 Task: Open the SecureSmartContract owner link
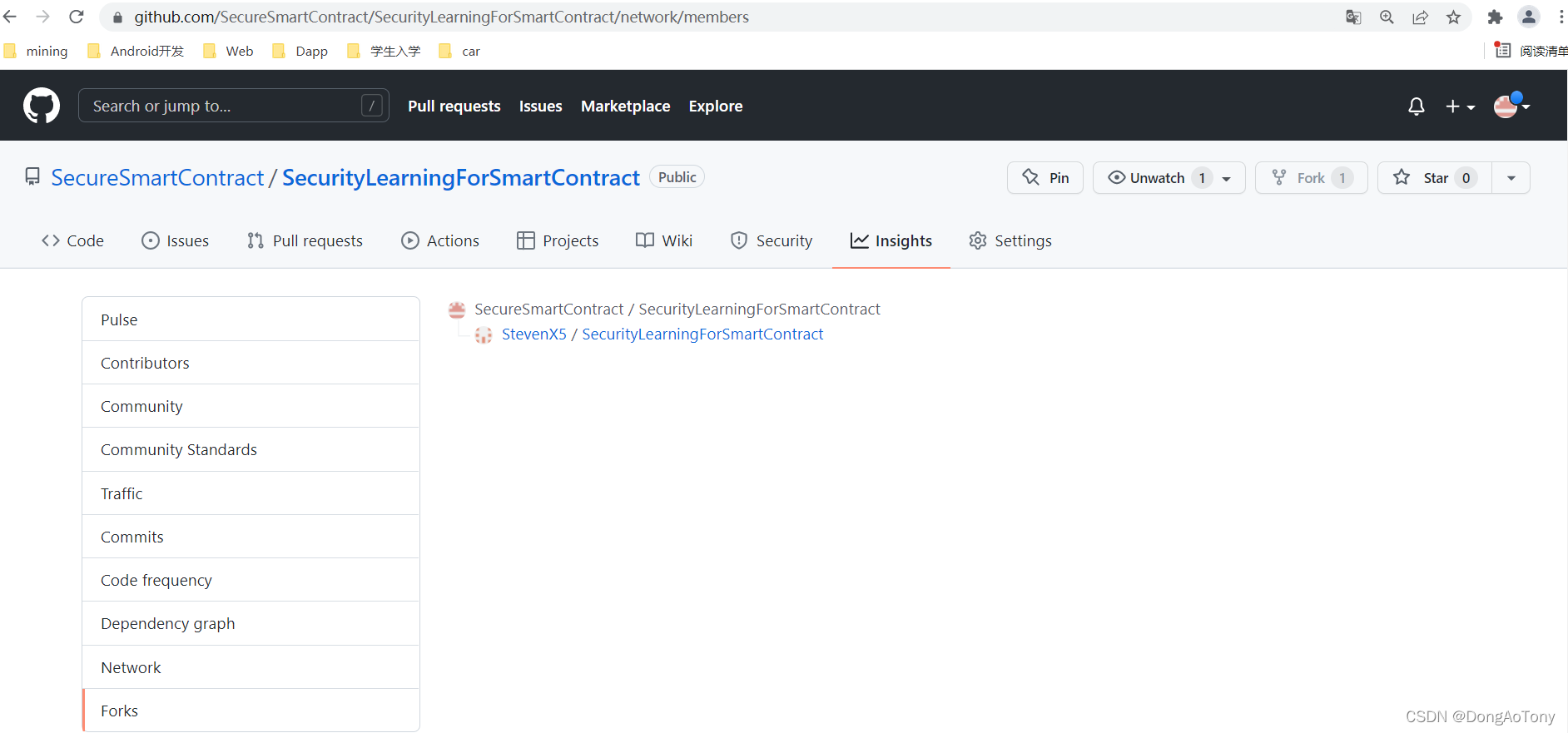pyautogui.click(x=157, y=177)
